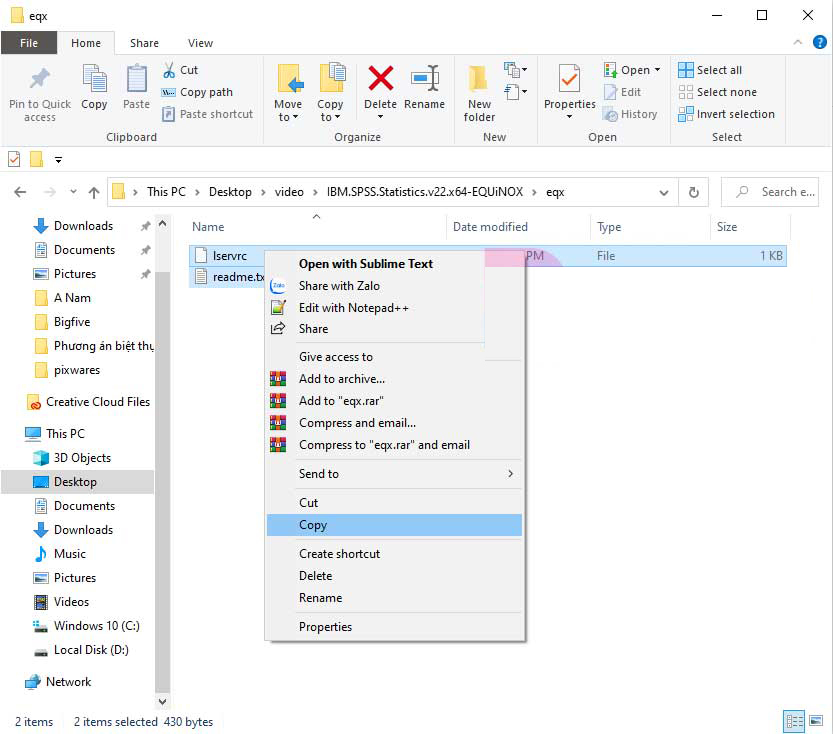Click the Refresh address bar button
The width and height of the screenshot is (833, 734).
point(693,192)
